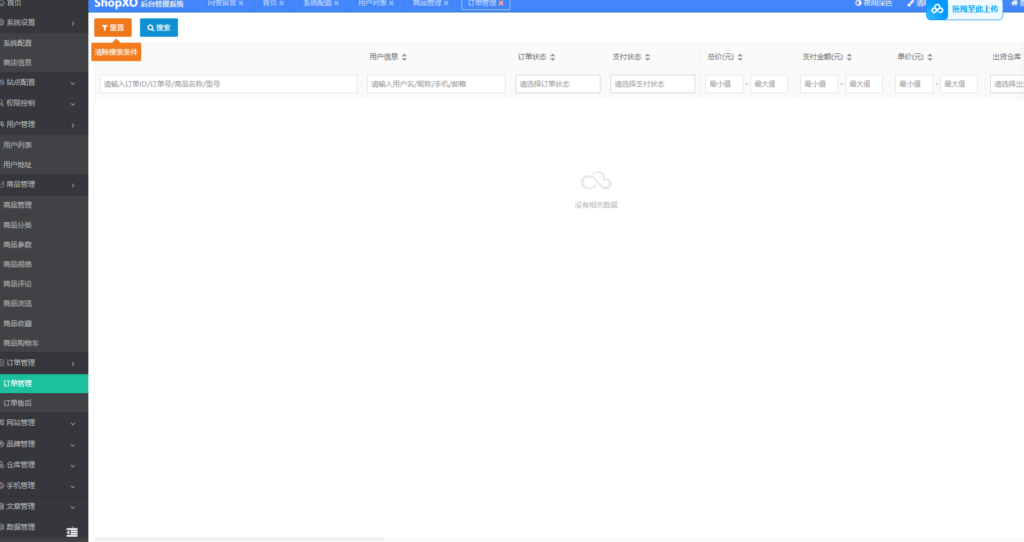The height and width of the screenshot is (542, 1024).
Task: Close the 首页 tab with its x
Action: (281, 3)
